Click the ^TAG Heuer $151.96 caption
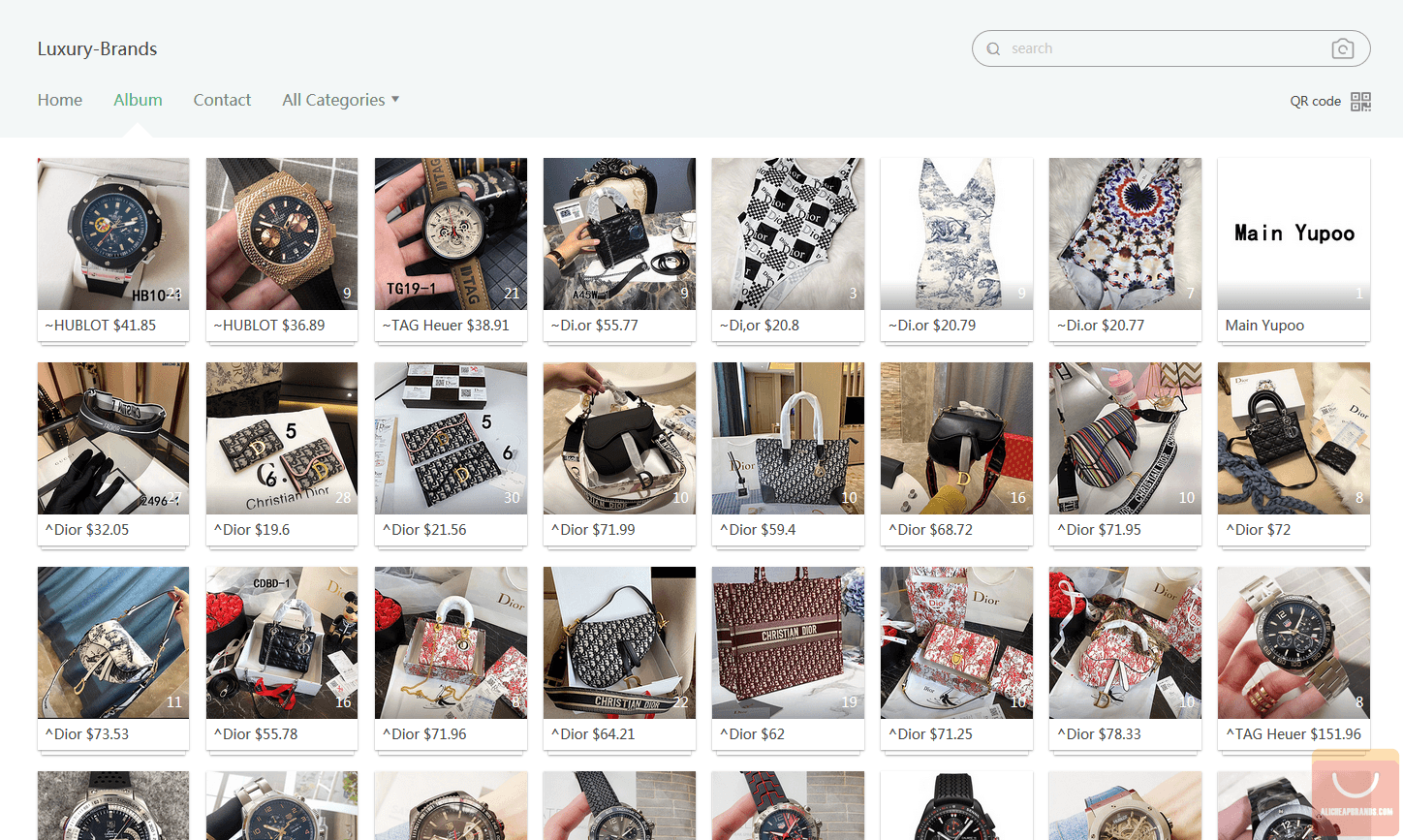Image resolution: width=1403 pixels, height=840 pixels. click(1294, 734)
